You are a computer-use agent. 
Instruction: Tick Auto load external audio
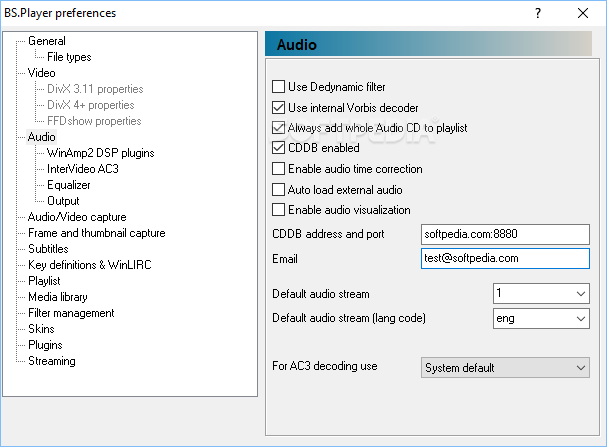pyautogui.click(x=278, y=190)
